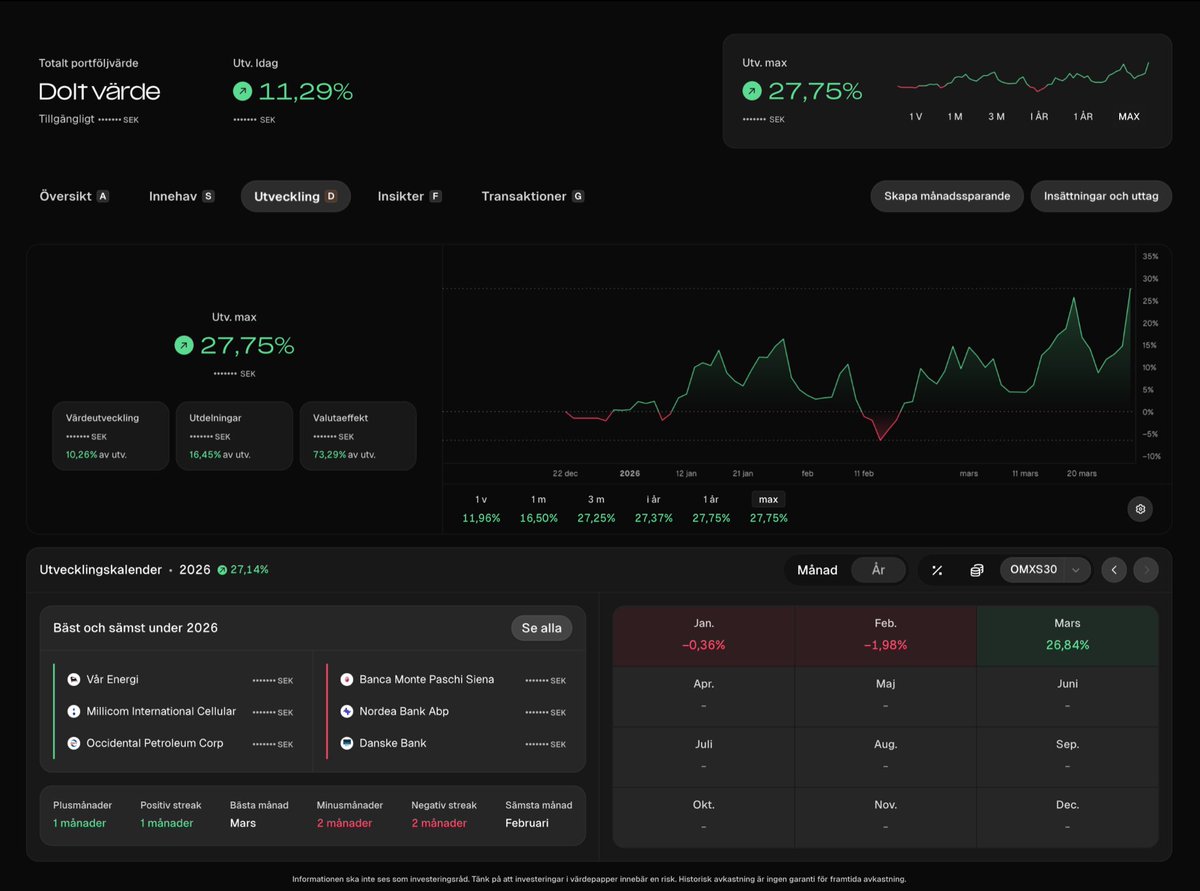This screenshot has height=891, width=1200.
Task: Open Nordea Bank Abp holding
Action: (453, 712)
